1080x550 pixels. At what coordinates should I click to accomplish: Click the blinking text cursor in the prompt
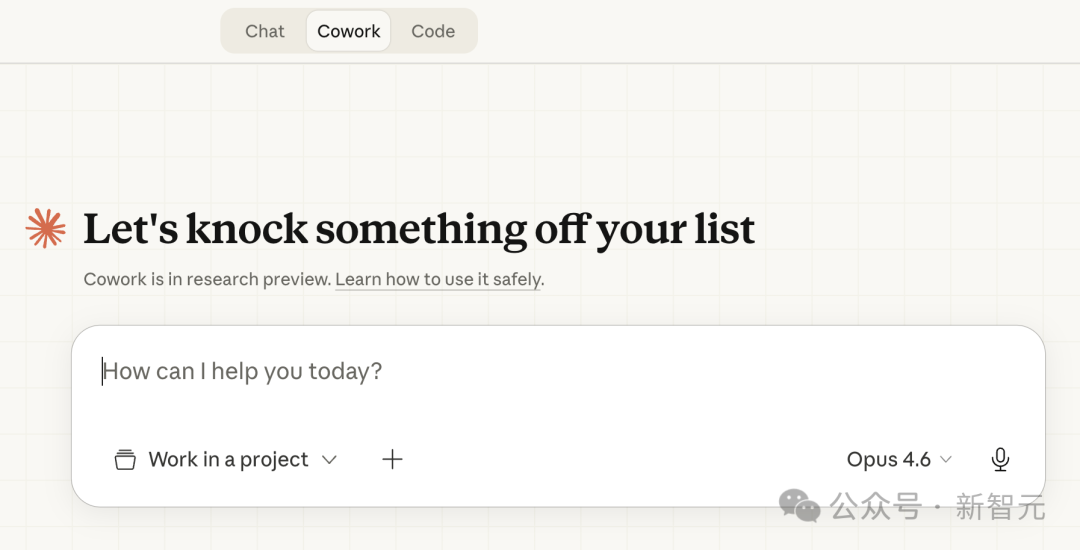[x=102, y=372]
